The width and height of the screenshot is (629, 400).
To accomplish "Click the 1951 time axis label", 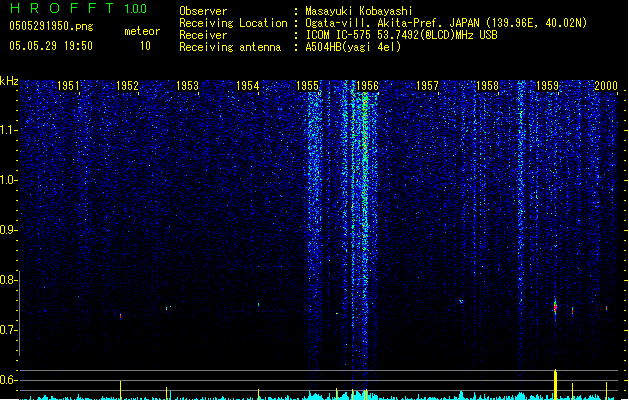I will click(x=68, y=85).
